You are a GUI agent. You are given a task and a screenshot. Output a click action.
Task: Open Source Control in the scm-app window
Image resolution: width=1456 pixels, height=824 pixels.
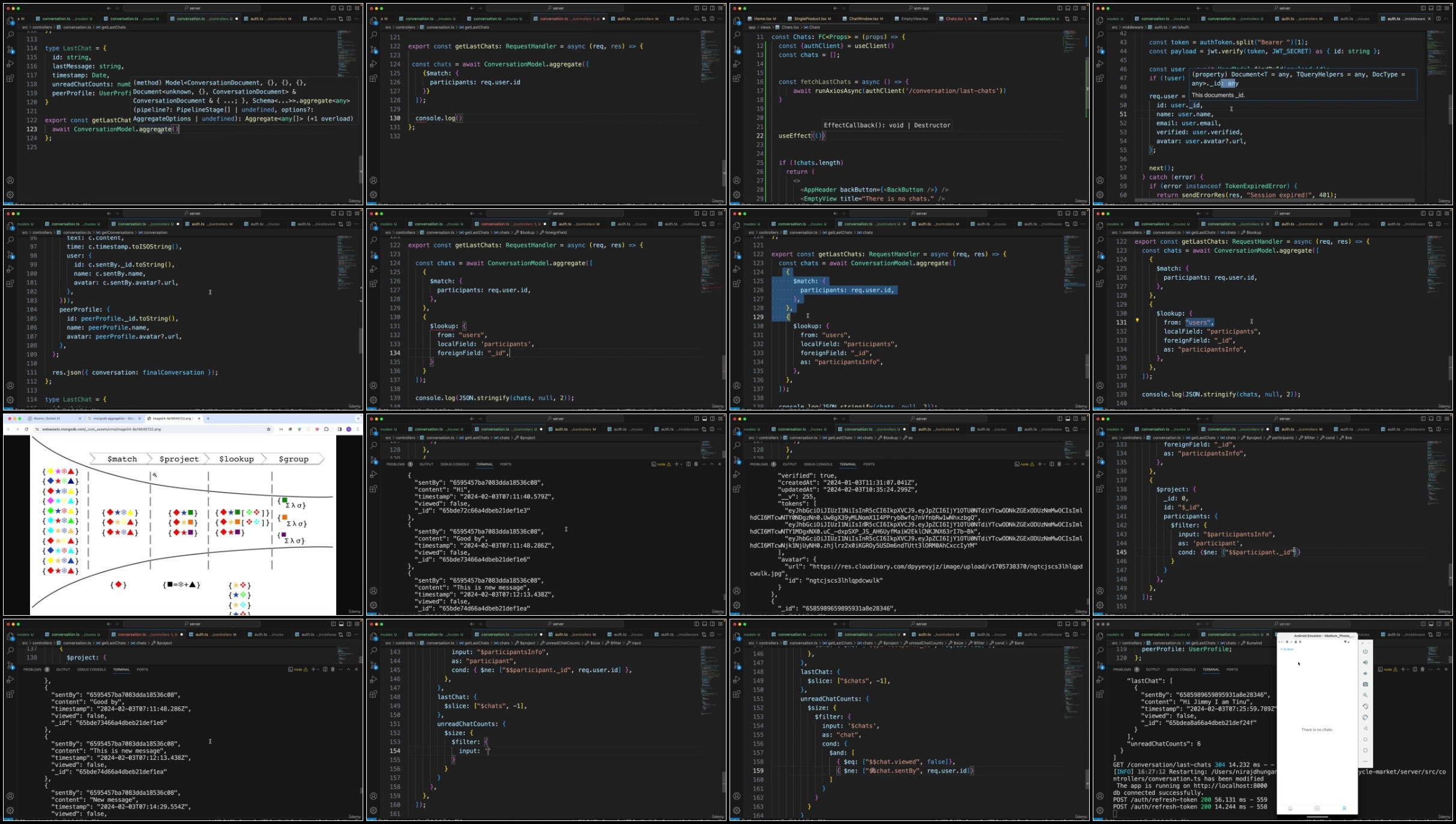pyautogui.click(x=737, y=49)
